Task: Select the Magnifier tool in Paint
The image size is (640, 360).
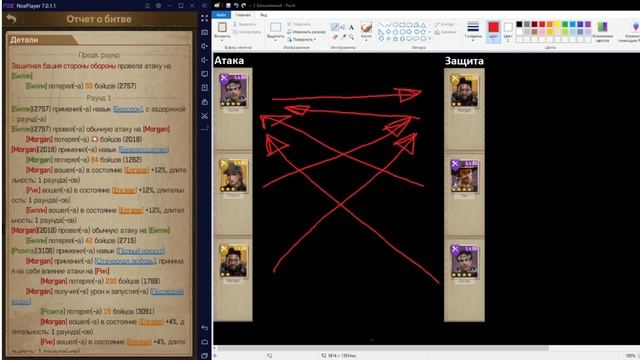Action: 351,37
